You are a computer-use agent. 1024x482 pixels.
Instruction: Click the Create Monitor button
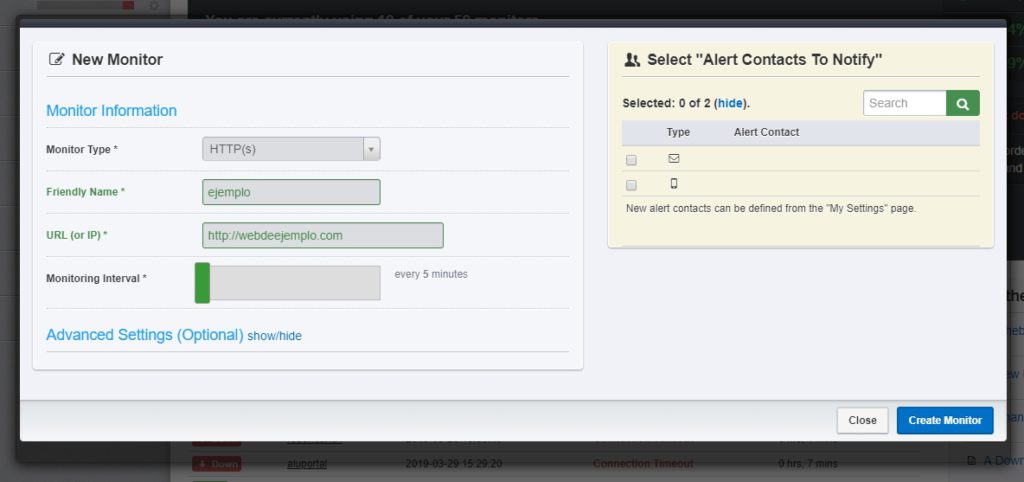coord(945,421)
